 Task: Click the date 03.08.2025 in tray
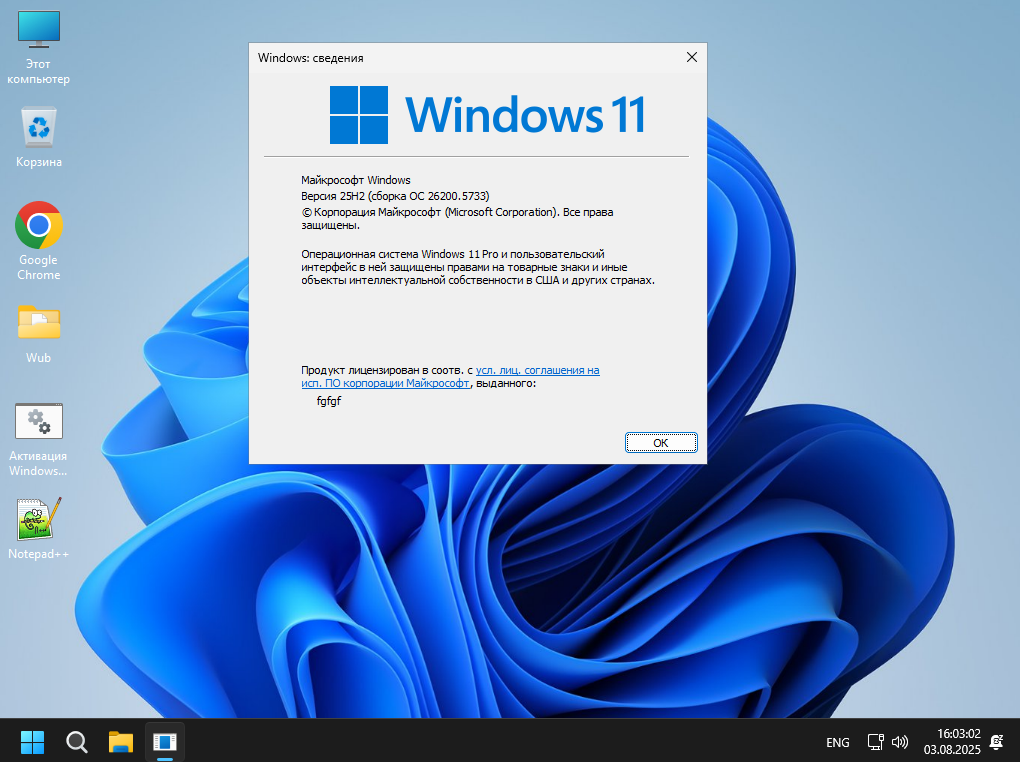coord(952,750)
